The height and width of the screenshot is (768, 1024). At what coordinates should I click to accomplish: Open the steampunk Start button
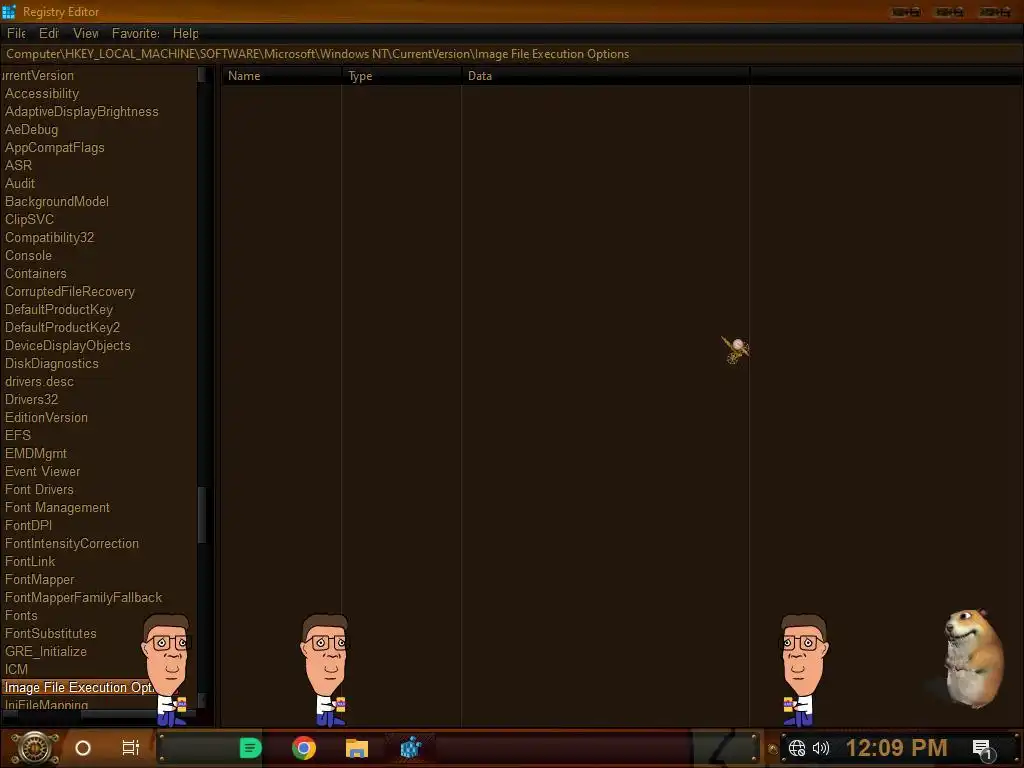(x=35, y=748)
